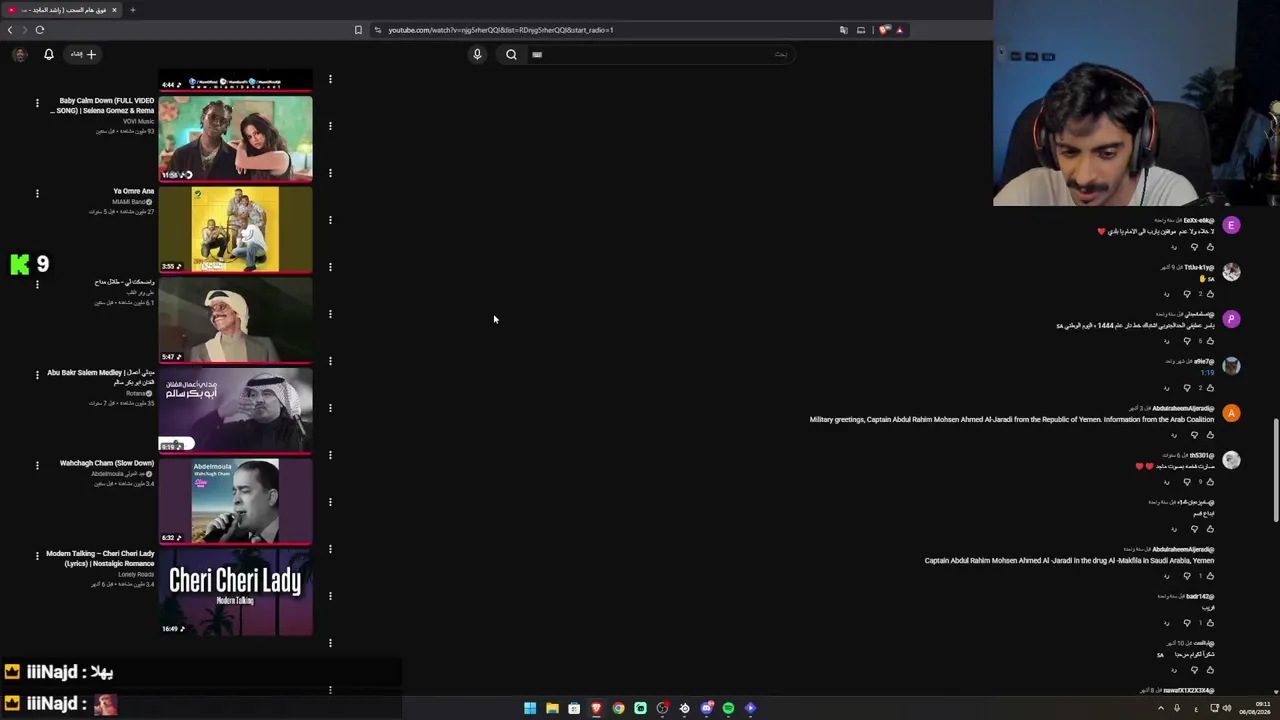Open the taskbar volume control
Image resolution: width=1280 pixels, height=720 pixels.
pyautogui.click(x=1227, y=708)
